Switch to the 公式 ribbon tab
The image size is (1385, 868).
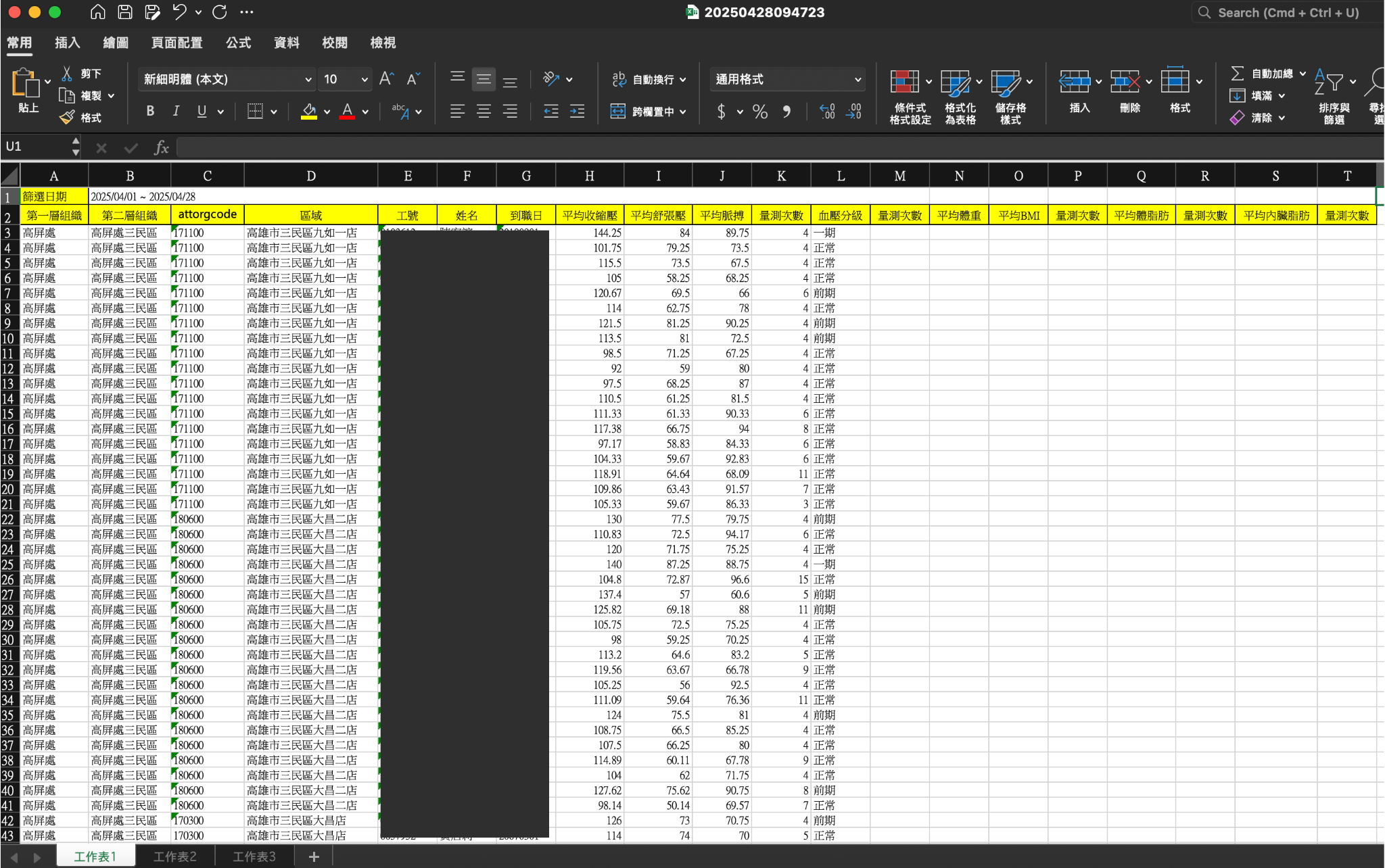238,43
